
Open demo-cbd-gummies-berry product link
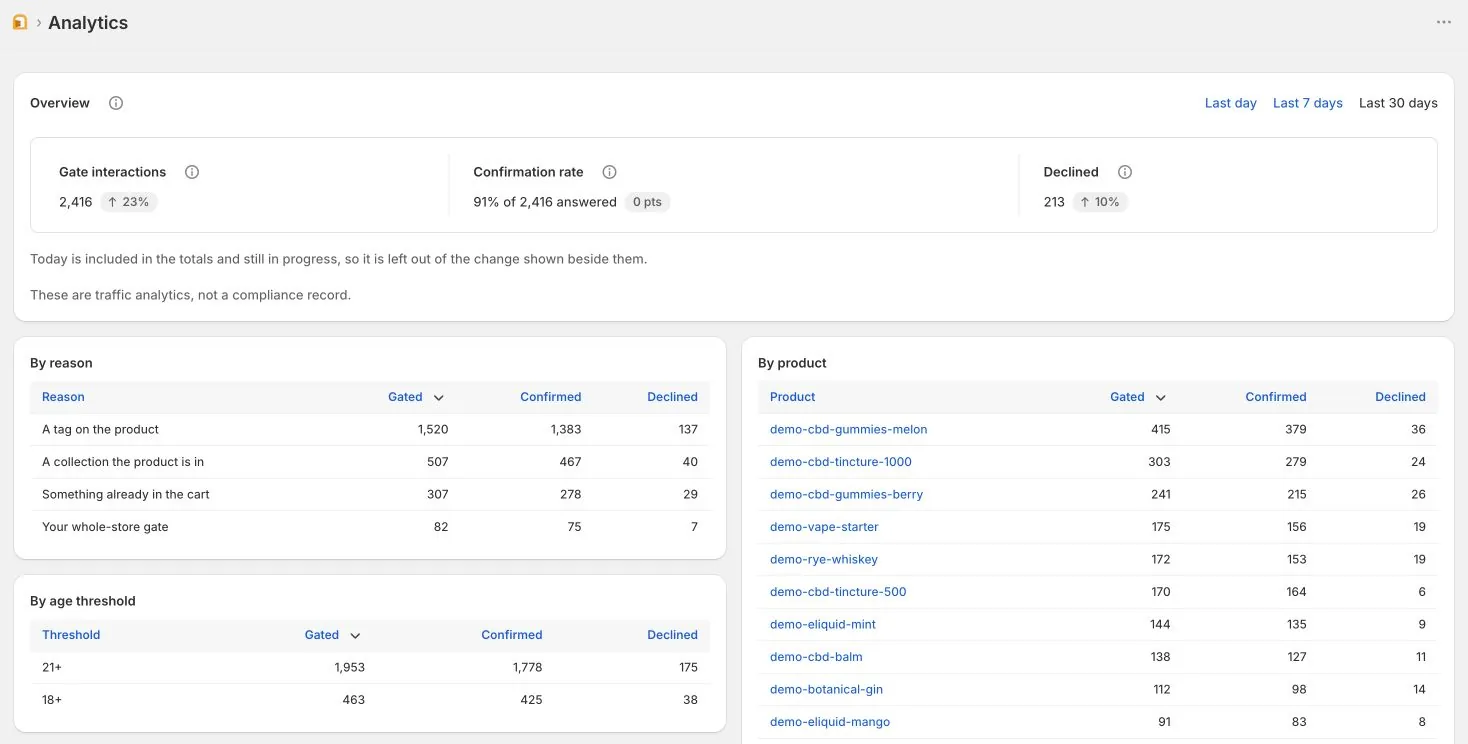[x=847, y=494]
